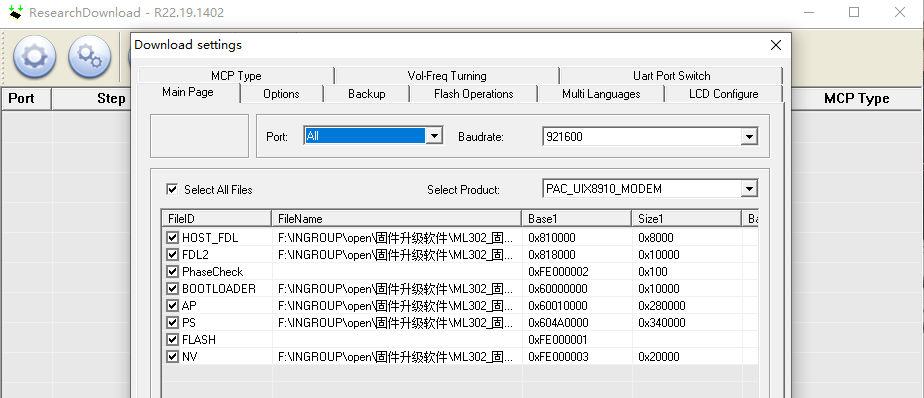Toggle the PS file checkbox
924x398 pixels.
click(x=172, y=323)
